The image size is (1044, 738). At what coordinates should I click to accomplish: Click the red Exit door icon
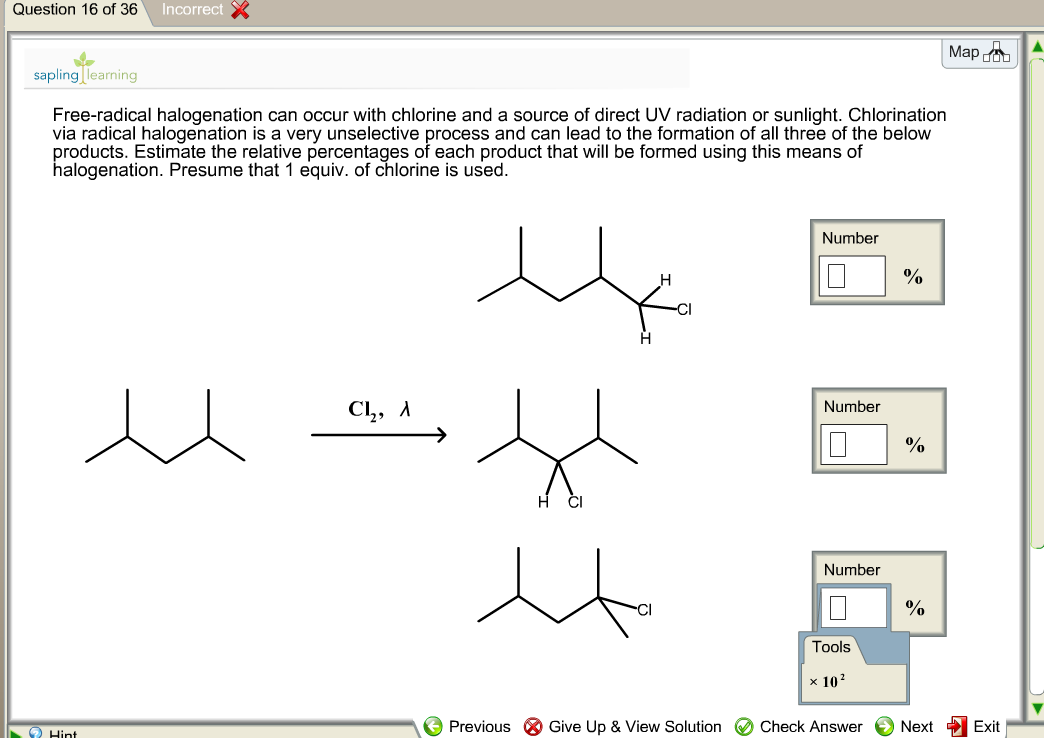pos(957,726)
